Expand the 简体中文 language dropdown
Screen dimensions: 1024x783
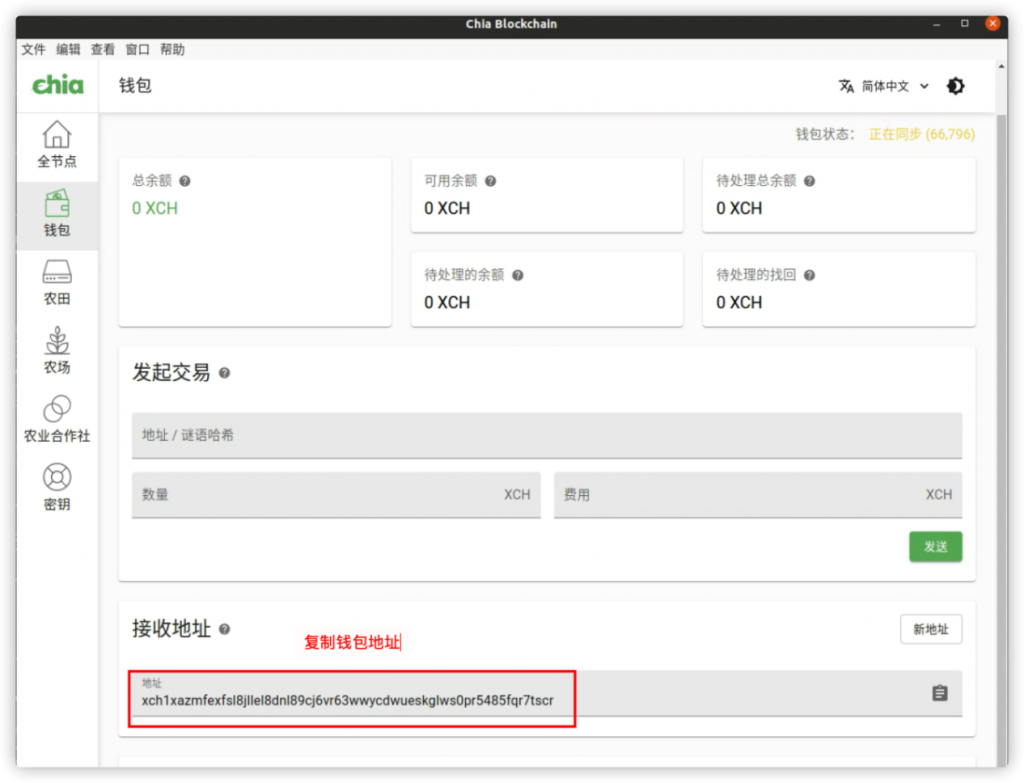(x=884, y=86)
